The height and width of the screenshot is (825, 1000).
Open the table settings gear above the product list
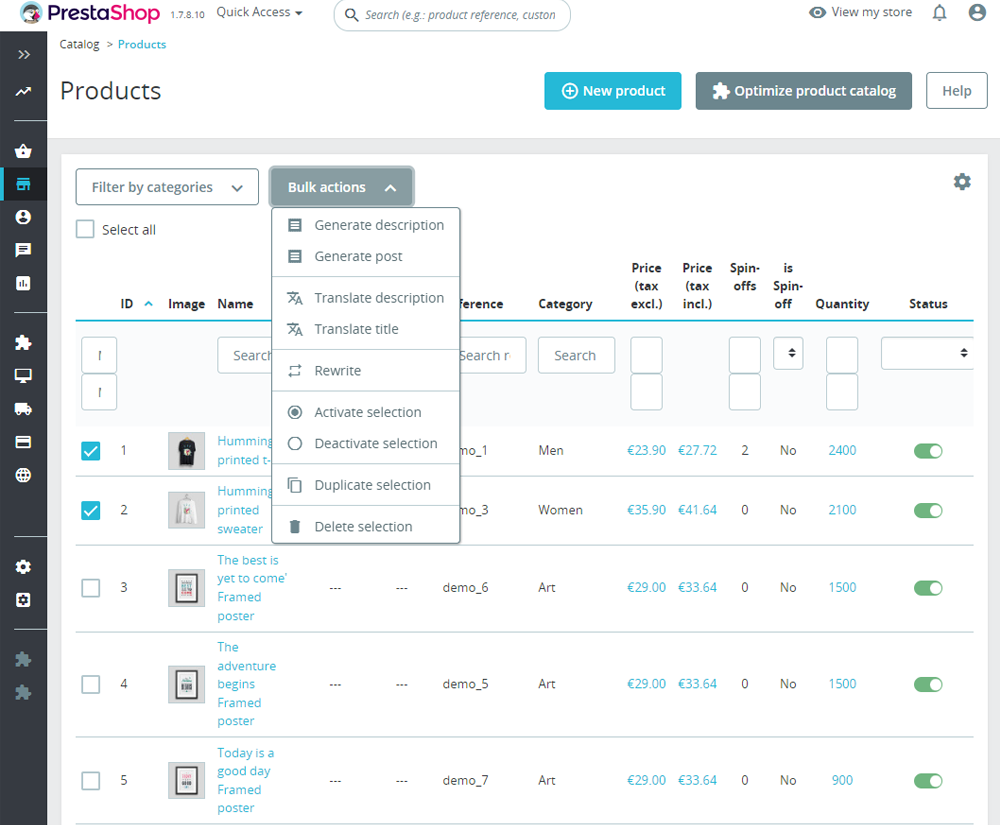pos(962,182)
